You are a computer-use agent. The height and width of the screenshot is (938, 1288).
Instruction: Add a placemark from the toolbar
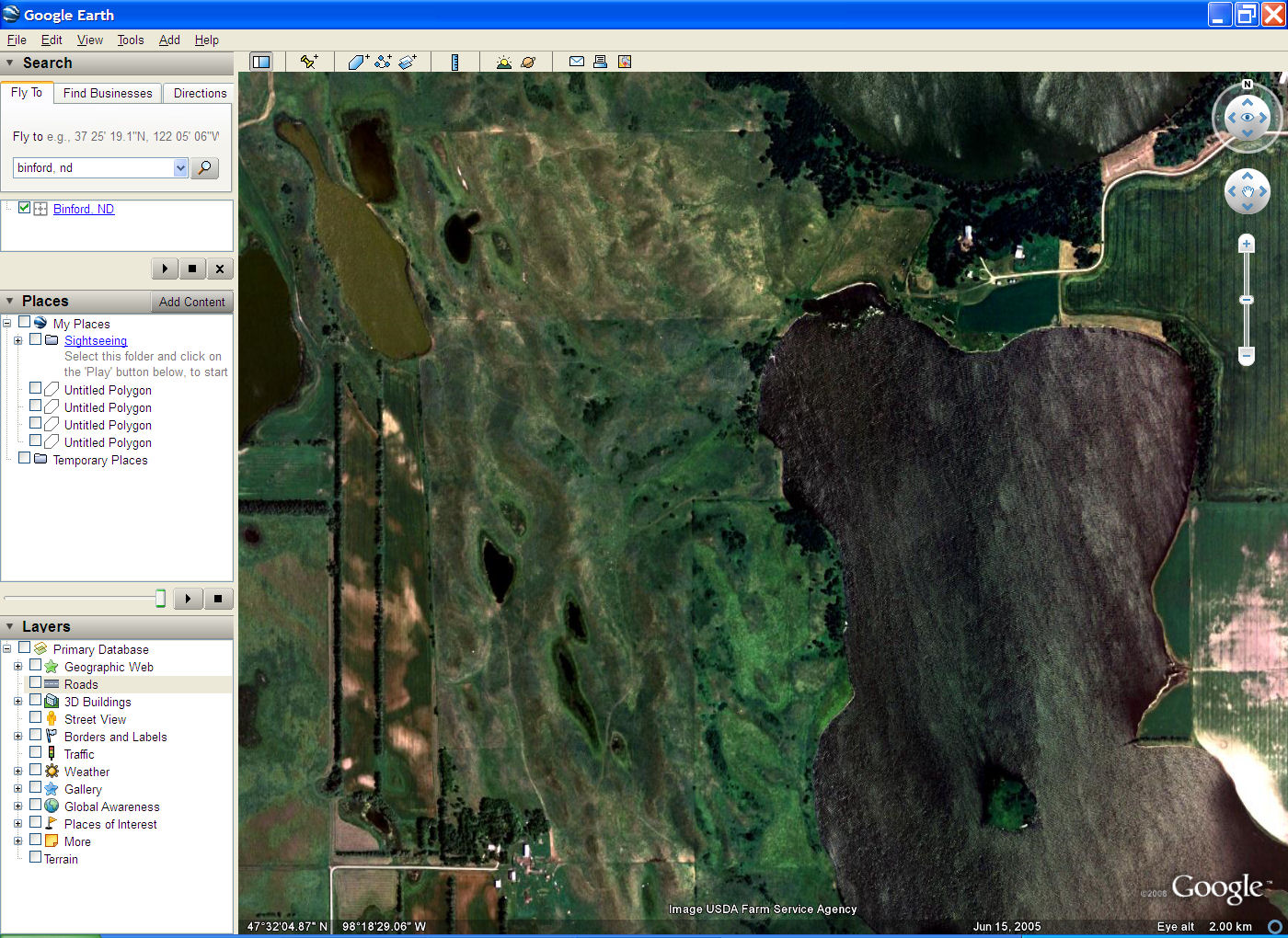309,62
